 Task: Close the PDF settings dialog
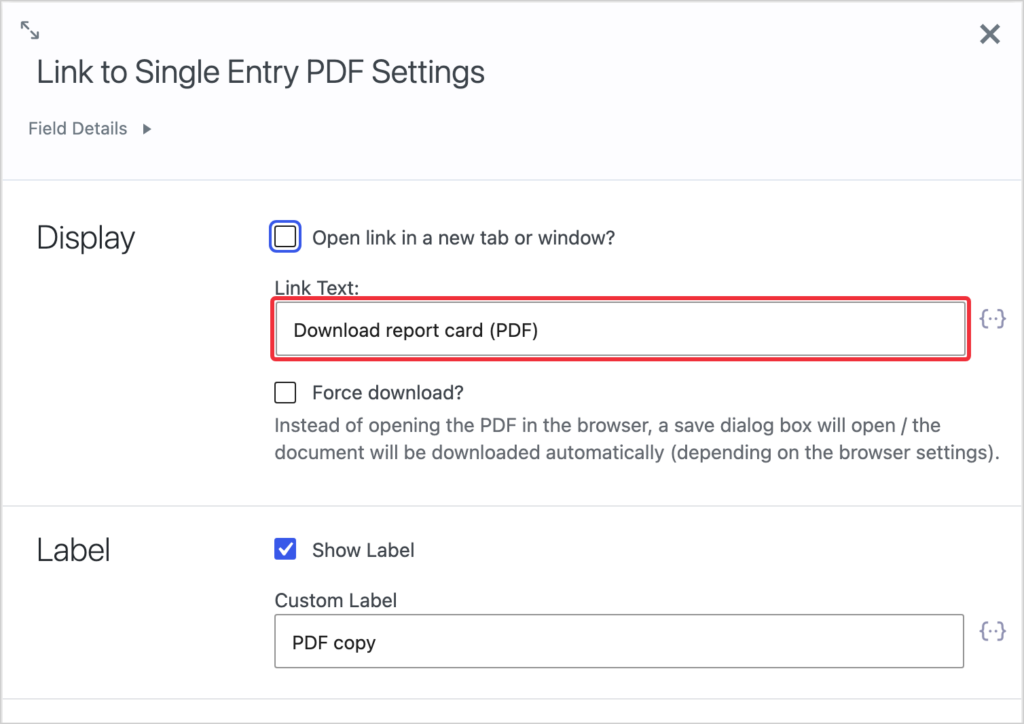tap(989, 34)
